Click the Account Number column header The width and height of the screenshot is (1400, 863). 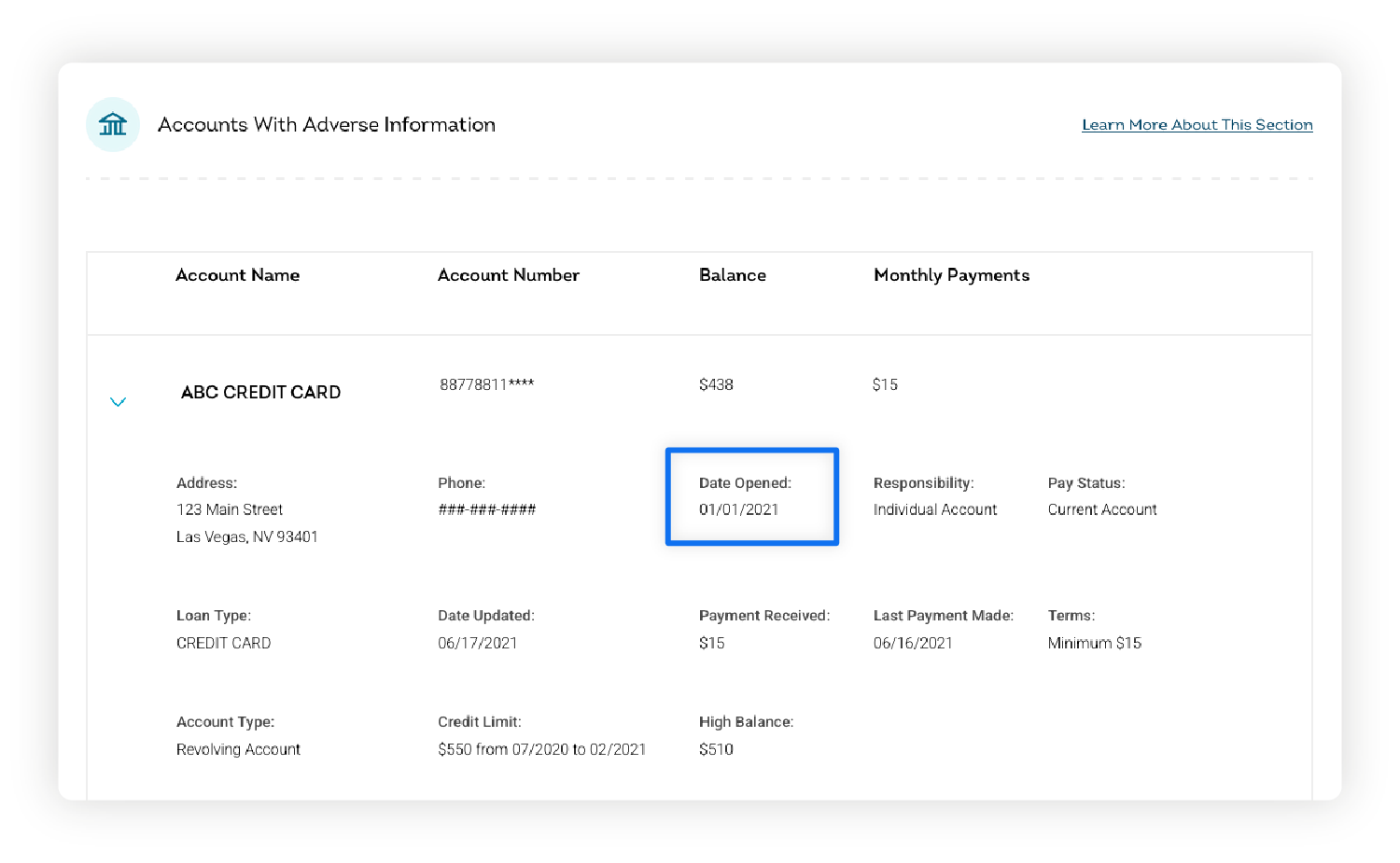point(508,275)
